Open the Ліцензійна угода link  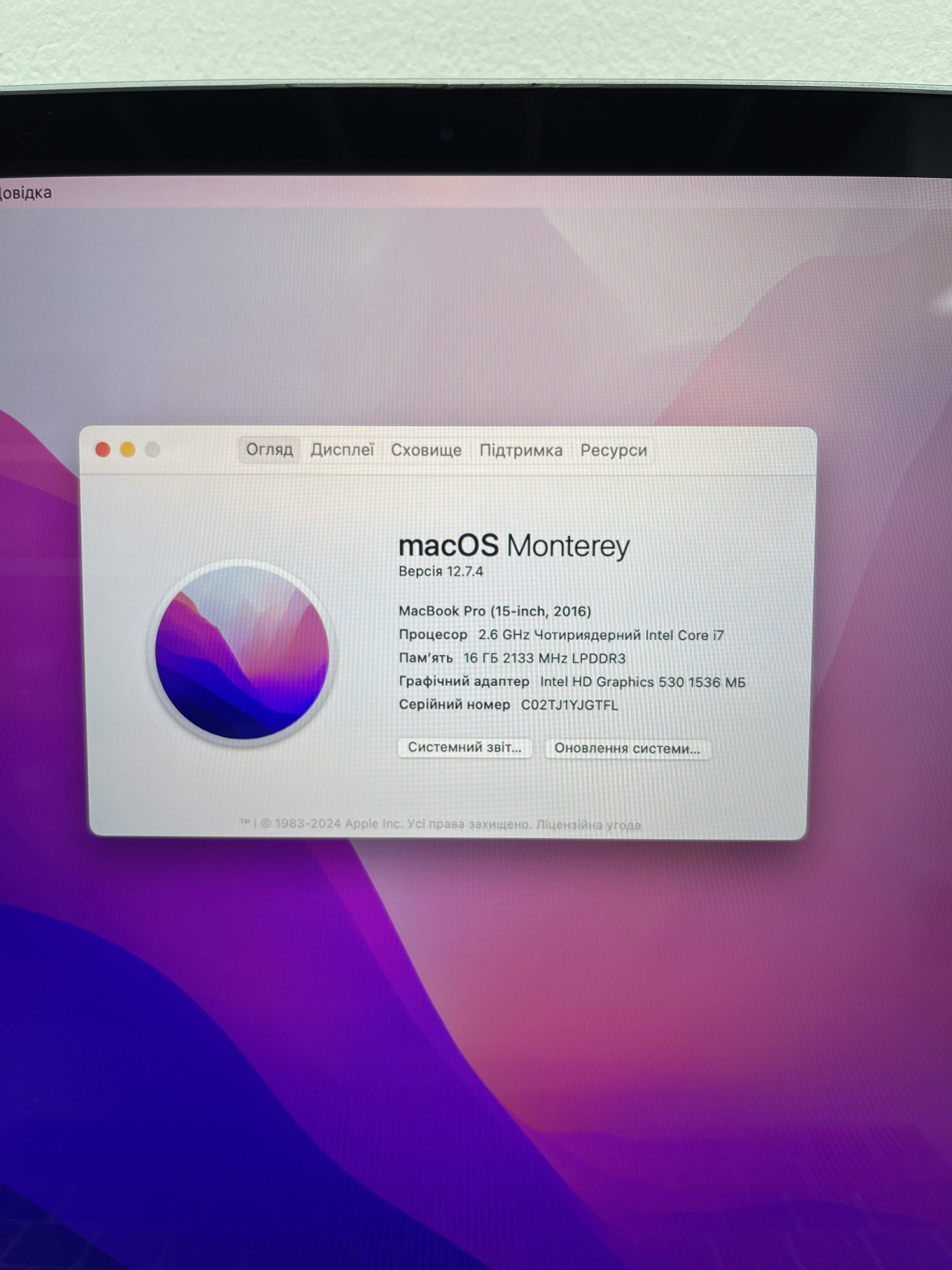(588, 825)
